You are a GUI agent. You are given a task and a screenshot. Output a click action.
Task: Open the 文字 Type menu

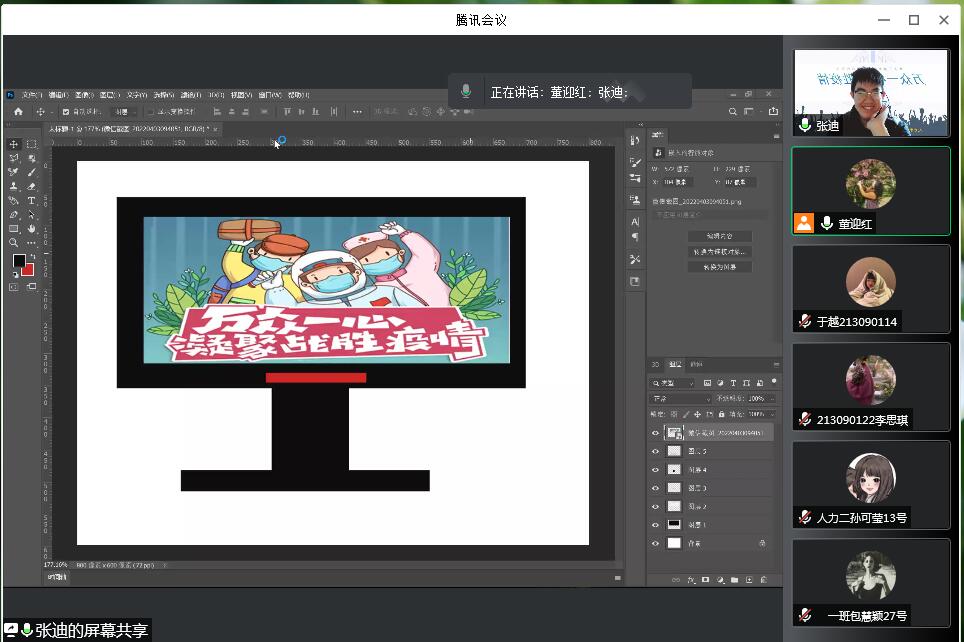point(137,95)
